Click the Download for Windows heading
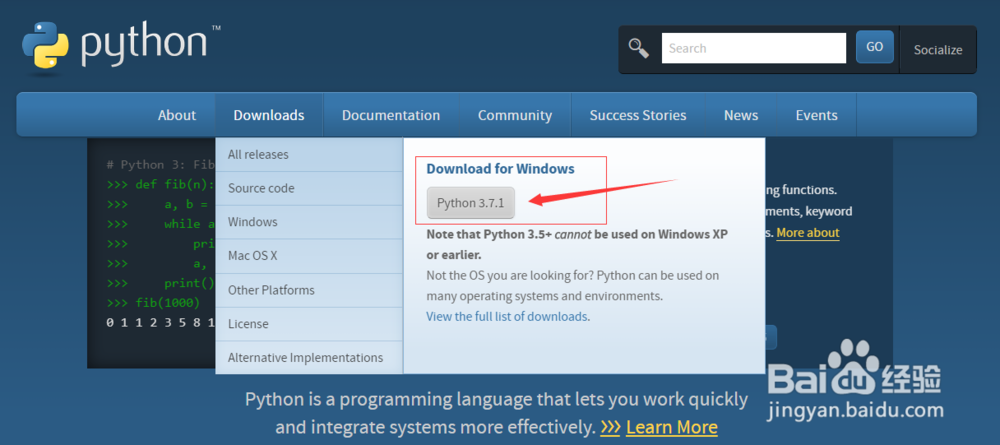The height and width of the screenshot is (445, 1000). (x=501, y=169)
